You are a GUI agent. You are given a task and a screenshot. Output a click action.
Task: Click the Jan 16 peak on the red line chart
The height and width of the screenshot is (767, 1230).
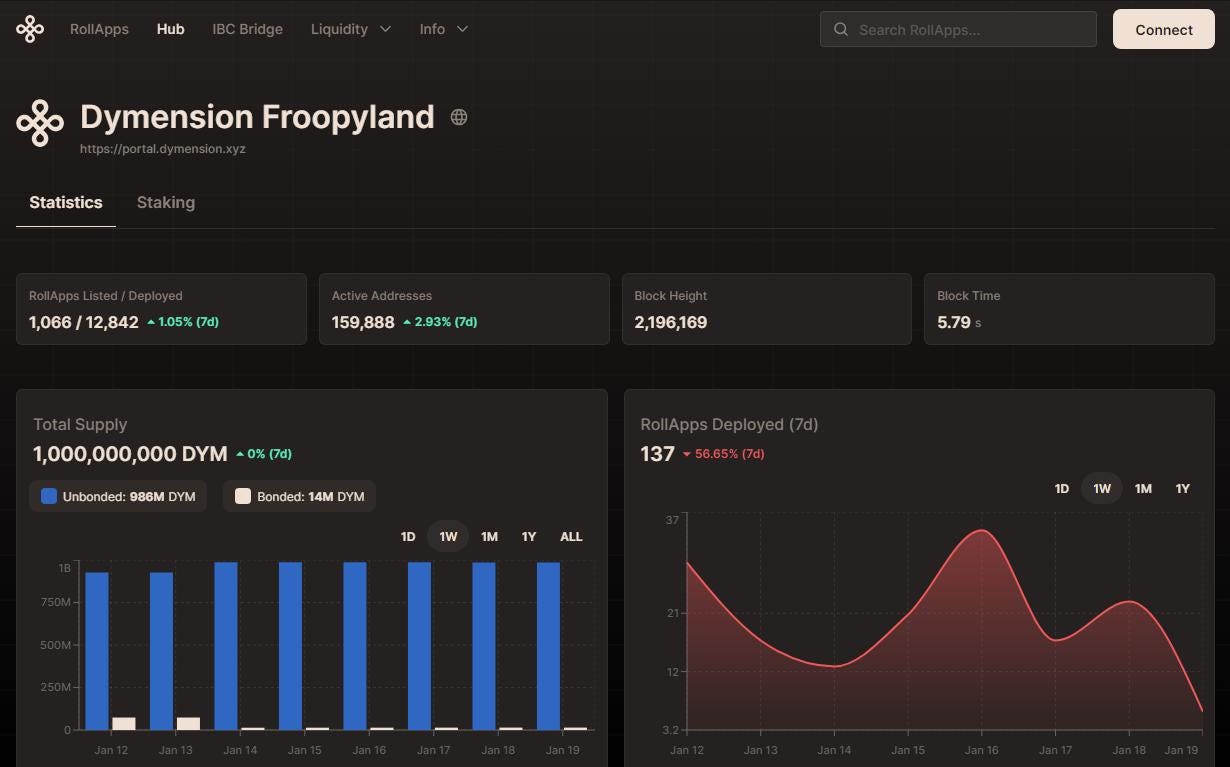tap(982, 530)
